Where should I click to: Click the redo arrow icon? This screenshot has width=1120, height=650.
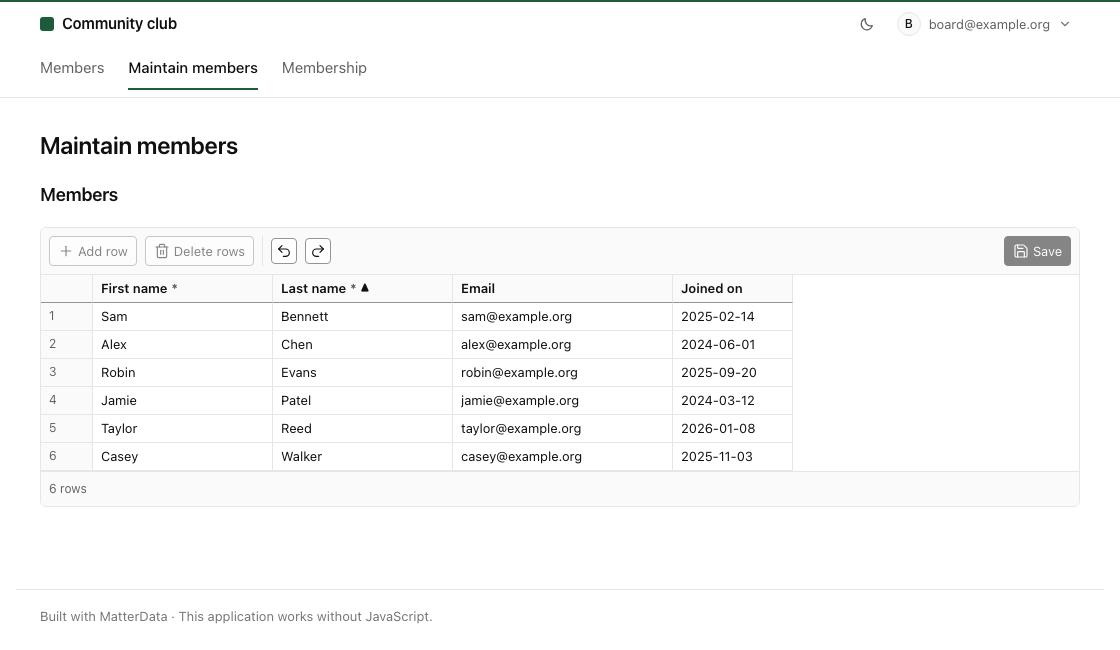[318, 251]
